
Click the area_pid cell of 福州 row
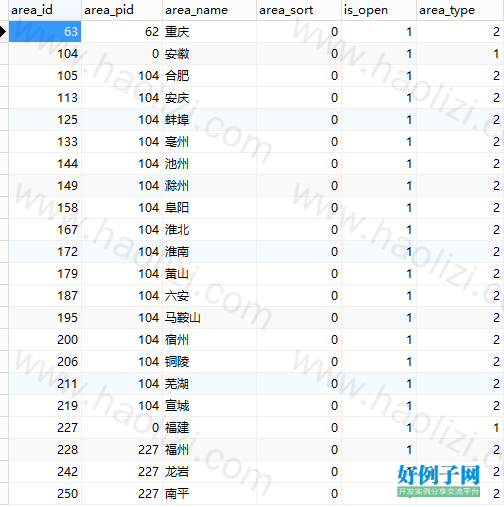click(122, 450)
